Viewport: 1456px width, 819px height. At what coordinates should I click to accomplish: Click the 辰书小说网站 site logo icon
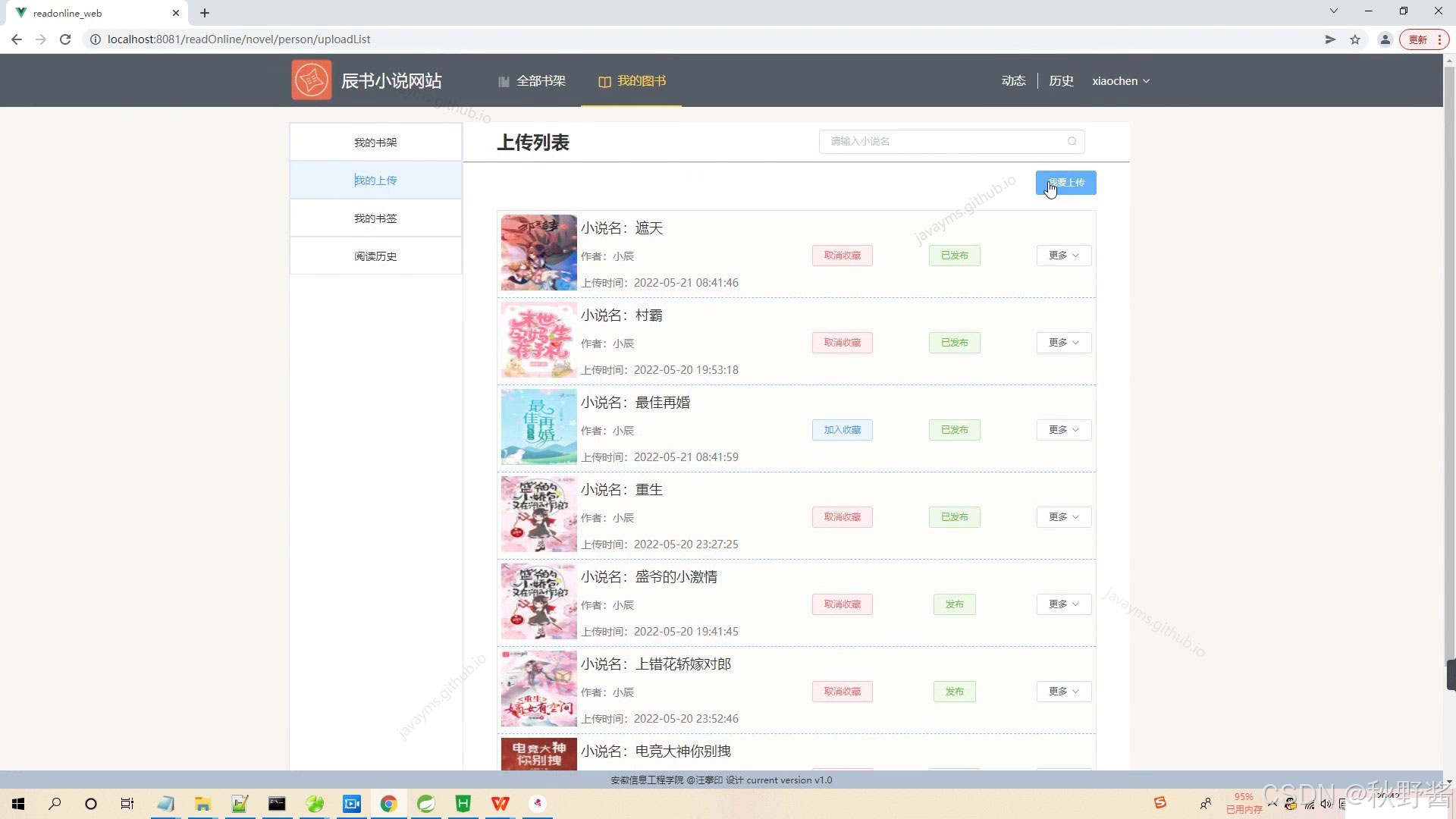pos(311,80)
